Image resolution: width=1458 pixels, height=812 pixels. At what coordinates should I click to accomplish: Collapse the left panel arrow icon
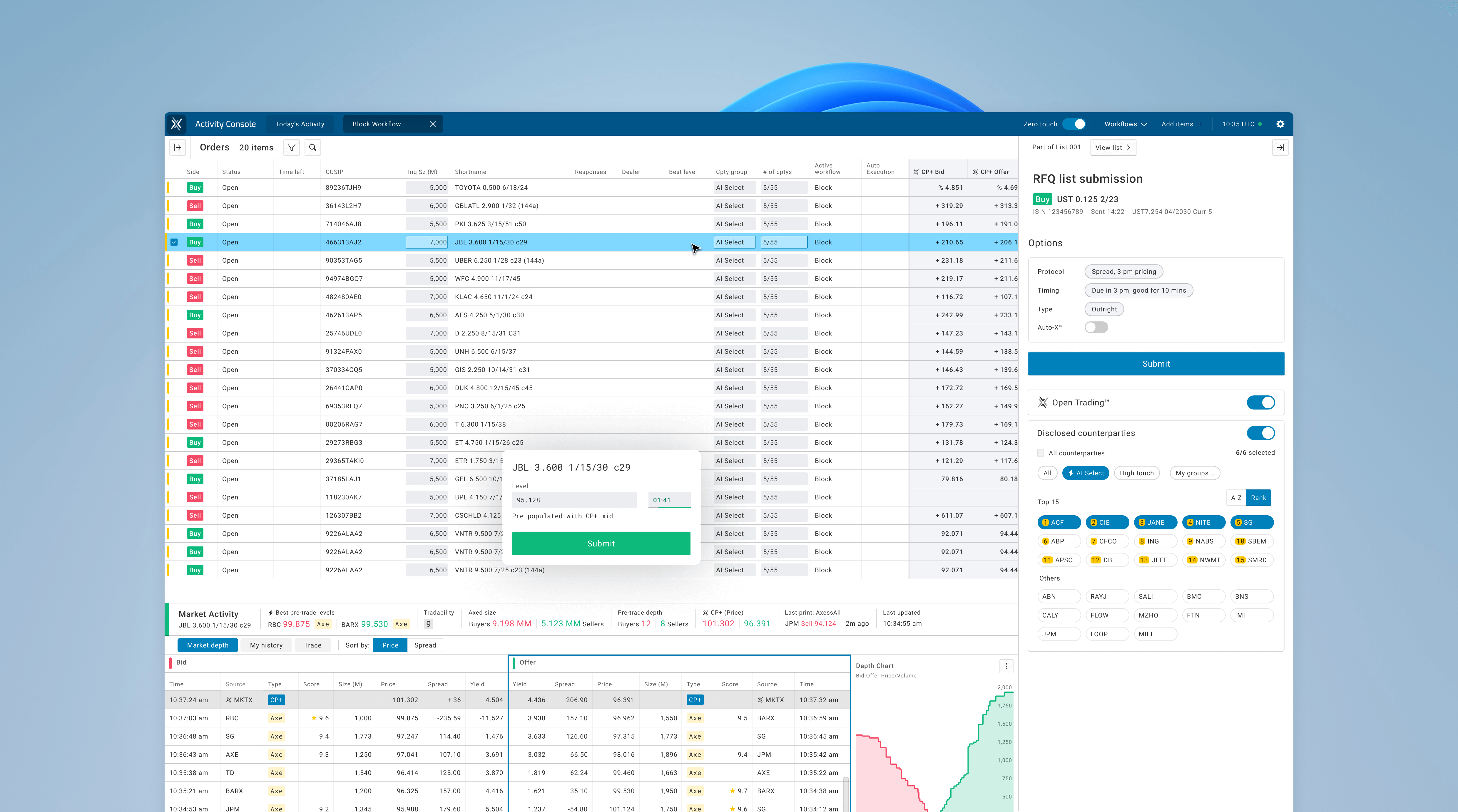coord(177,148)
